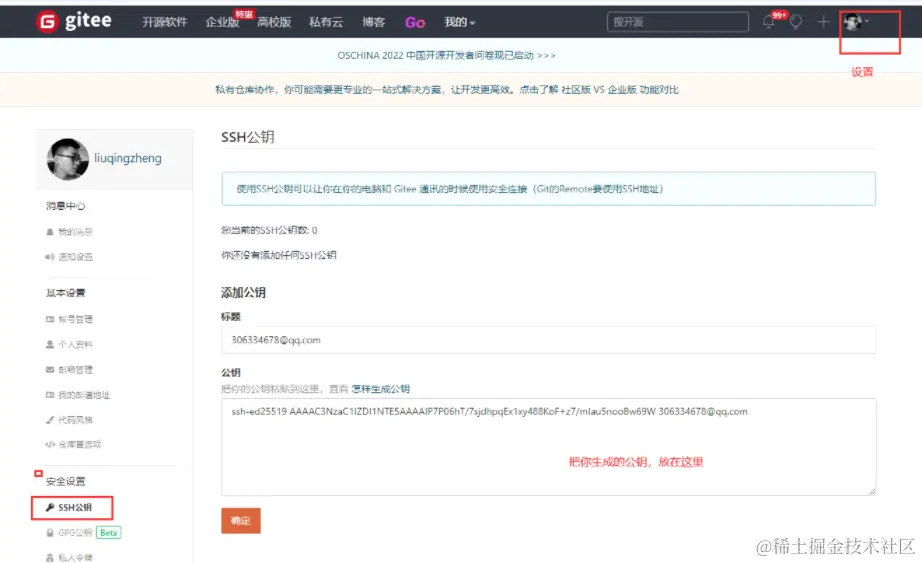Screen dimensions: 922x563
Task: Click the 标题 field containing 306334678@qq.com
Action: tap(549, 340)
